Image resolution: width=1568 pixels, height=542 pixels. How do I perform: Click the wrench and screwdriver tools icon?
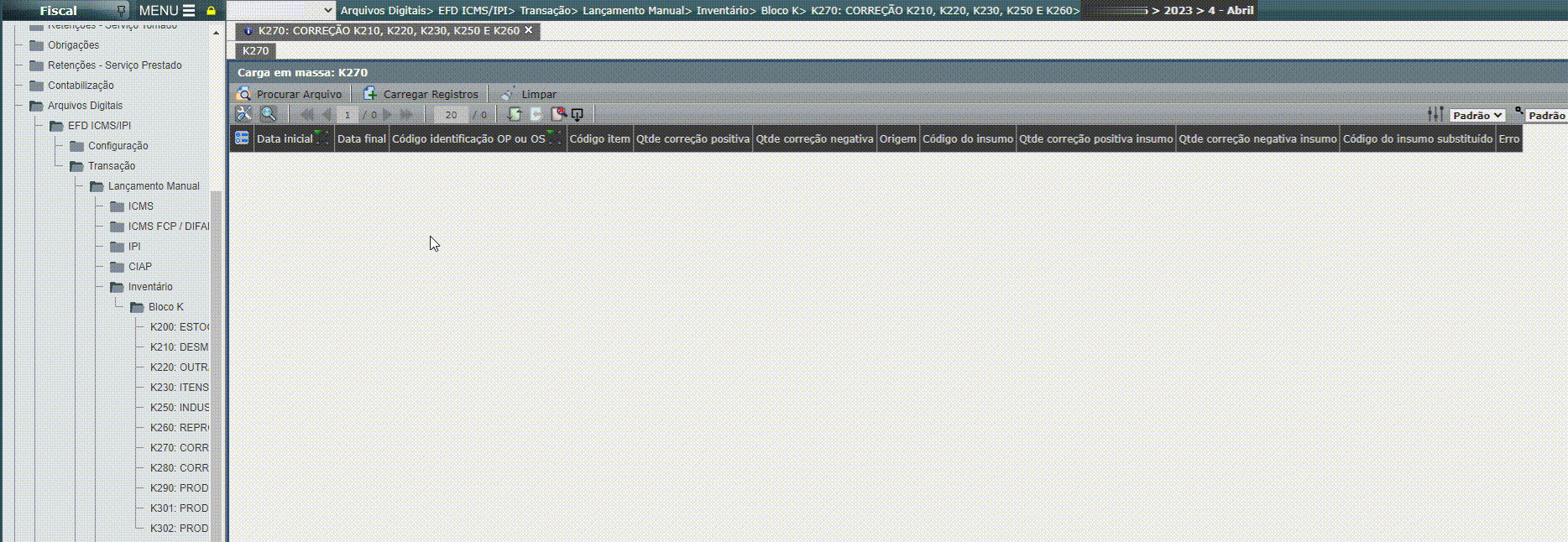click(243, 114)
